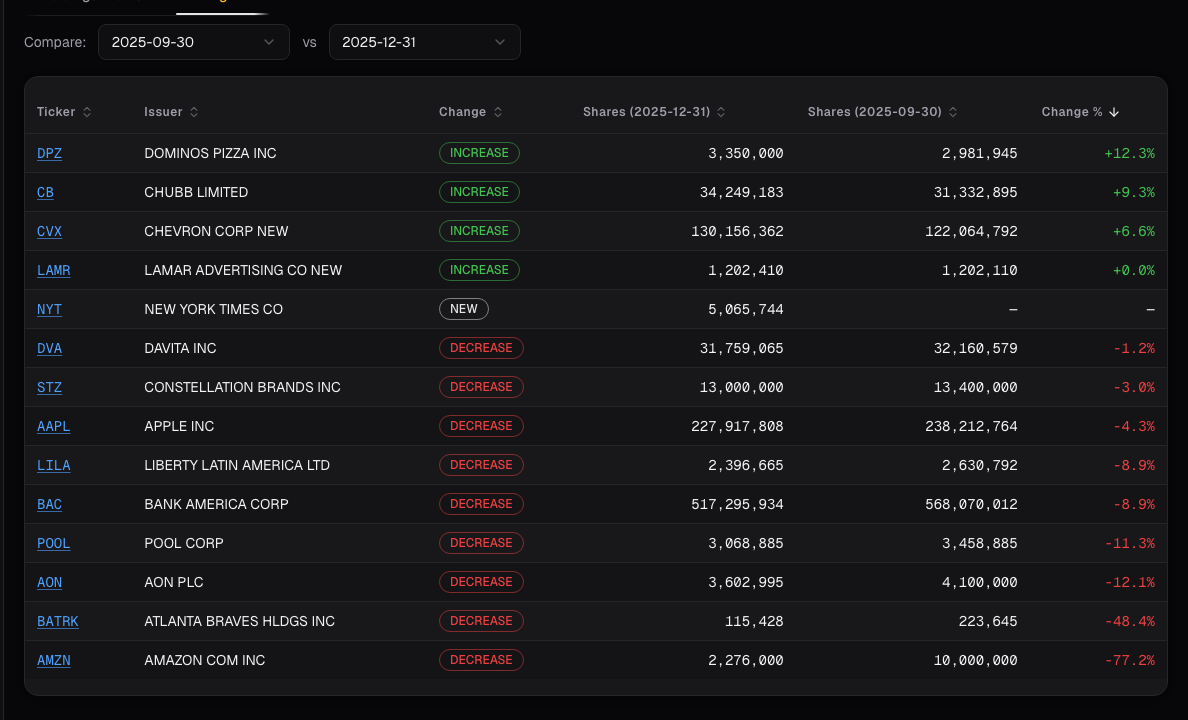Screen dimensions: 1188x720
Task: Click the DECREASE badge on the Amazon row
Action: click(481, 660)
